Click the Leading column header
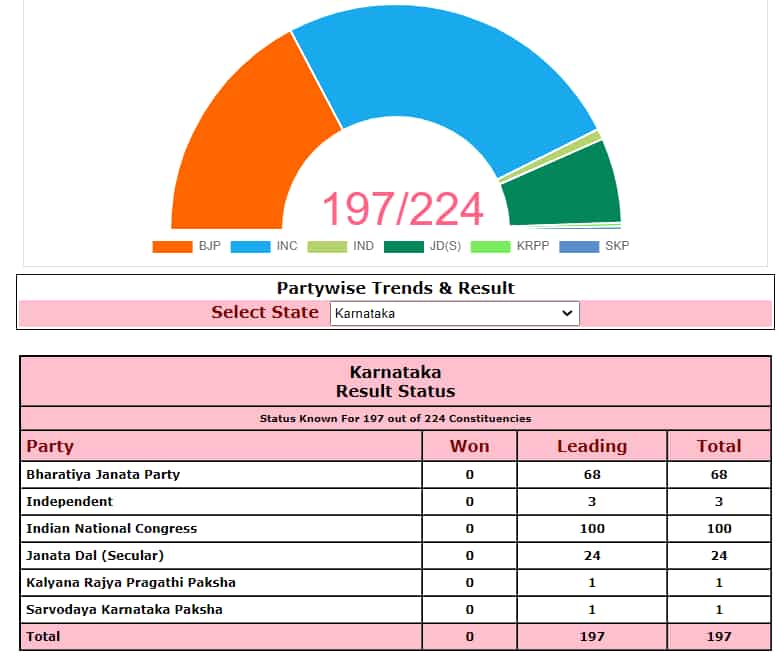777x653 pixels. coord(592,446)
